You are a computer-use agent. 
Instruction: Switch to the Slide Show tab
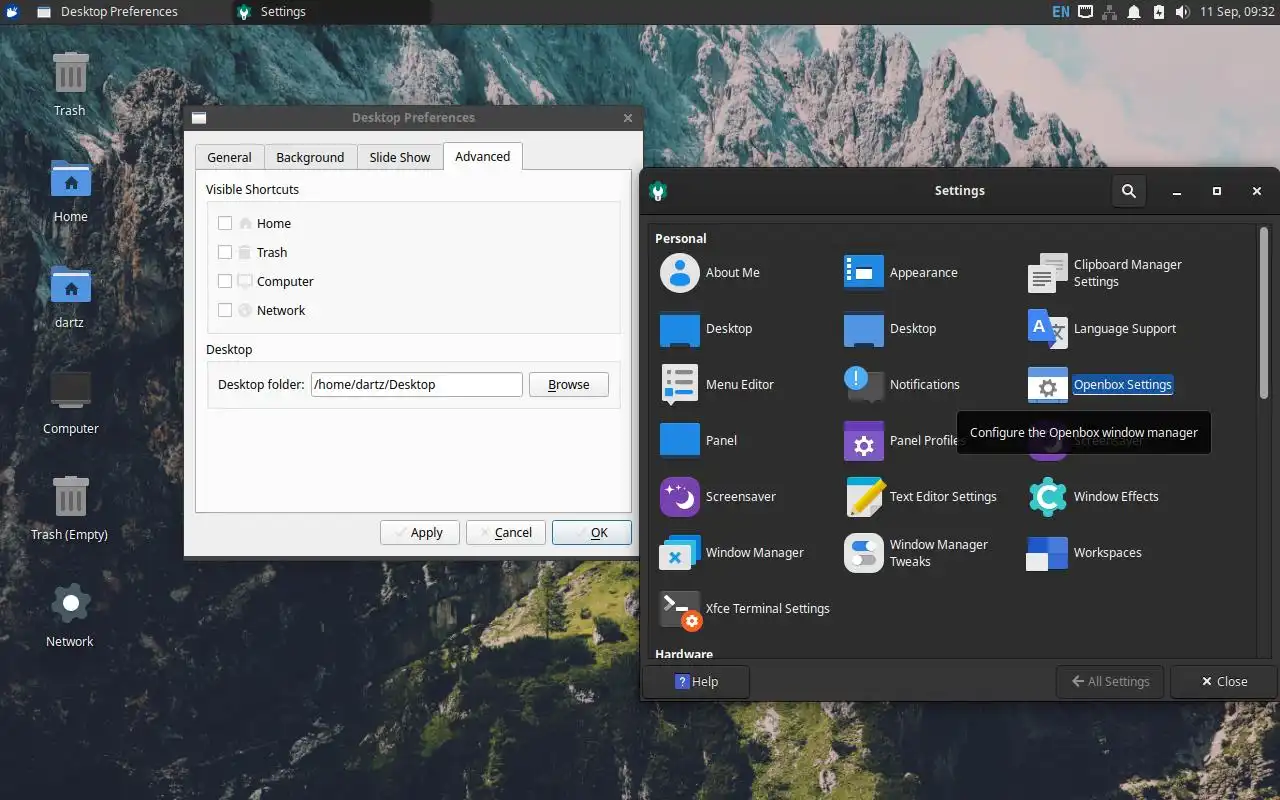tap(399, 157)
